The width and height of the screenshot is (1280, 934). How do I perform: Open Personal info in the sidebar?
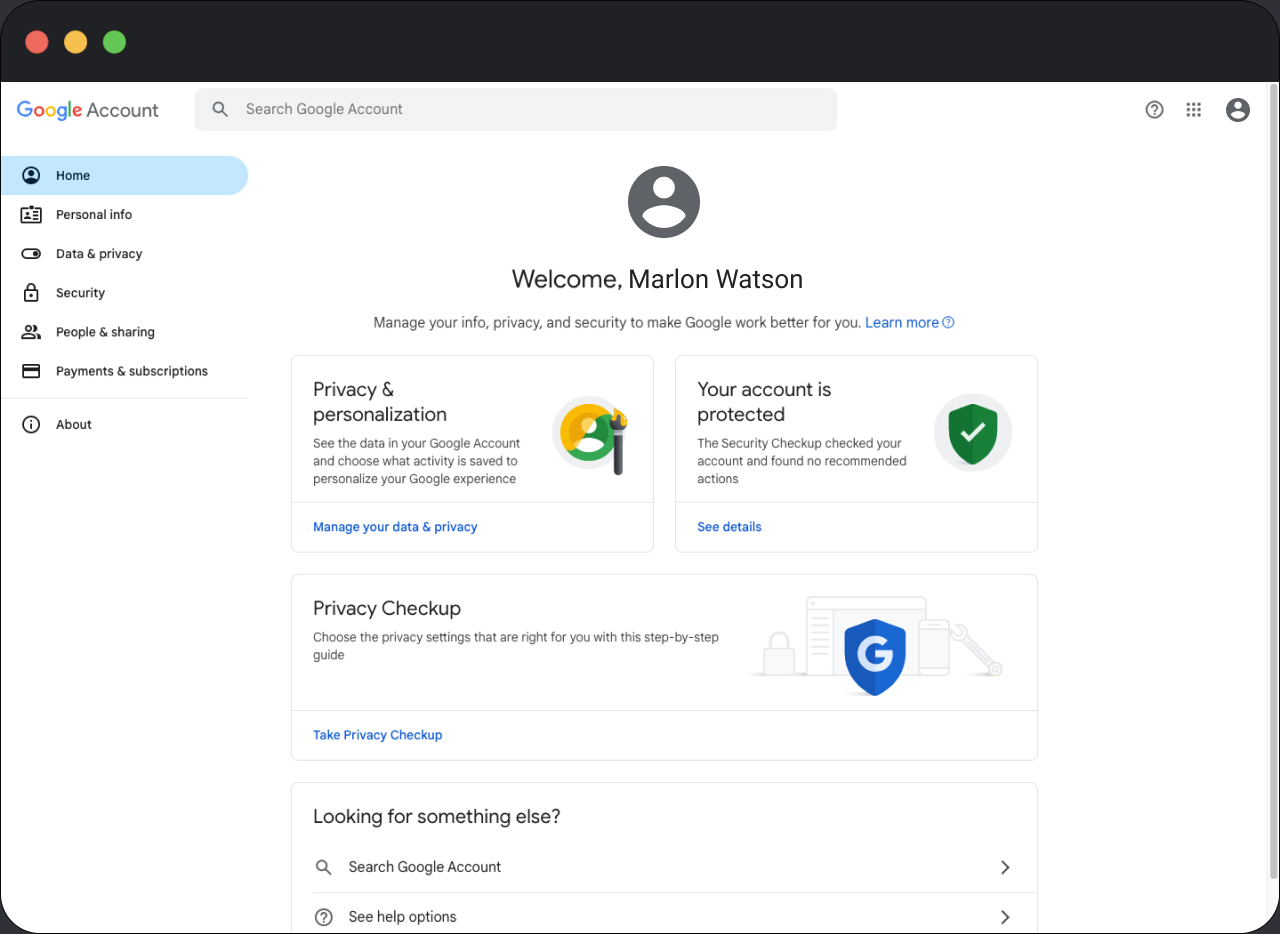[x=94, y=215]
